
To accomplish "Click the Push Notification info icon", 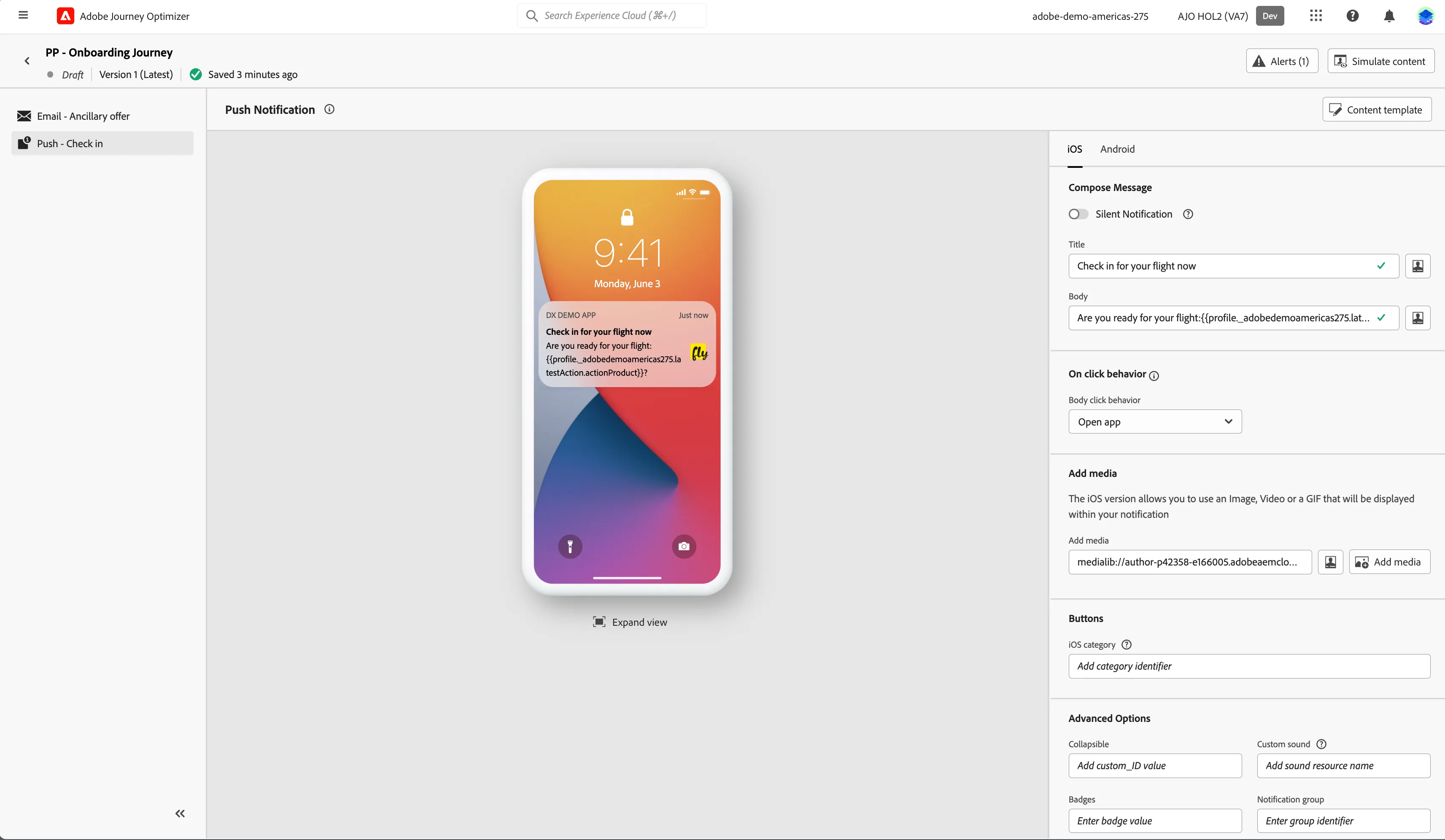I will pyautogui.click(x=329, y=110).
